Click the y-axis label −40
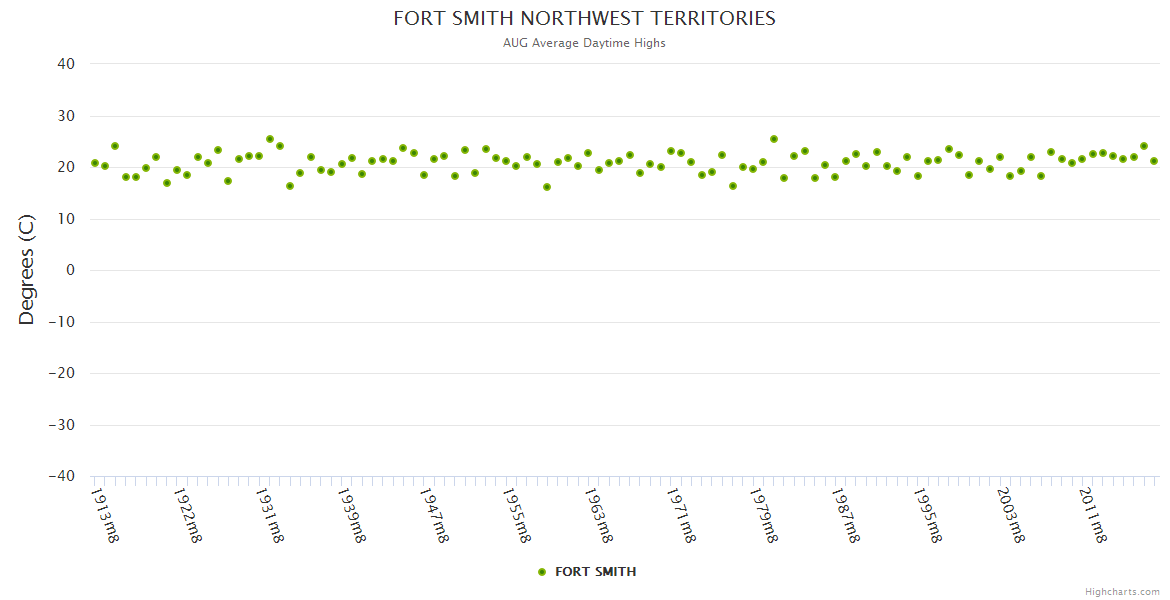The height and width of the screenshot is (600, 1170). 61,477
